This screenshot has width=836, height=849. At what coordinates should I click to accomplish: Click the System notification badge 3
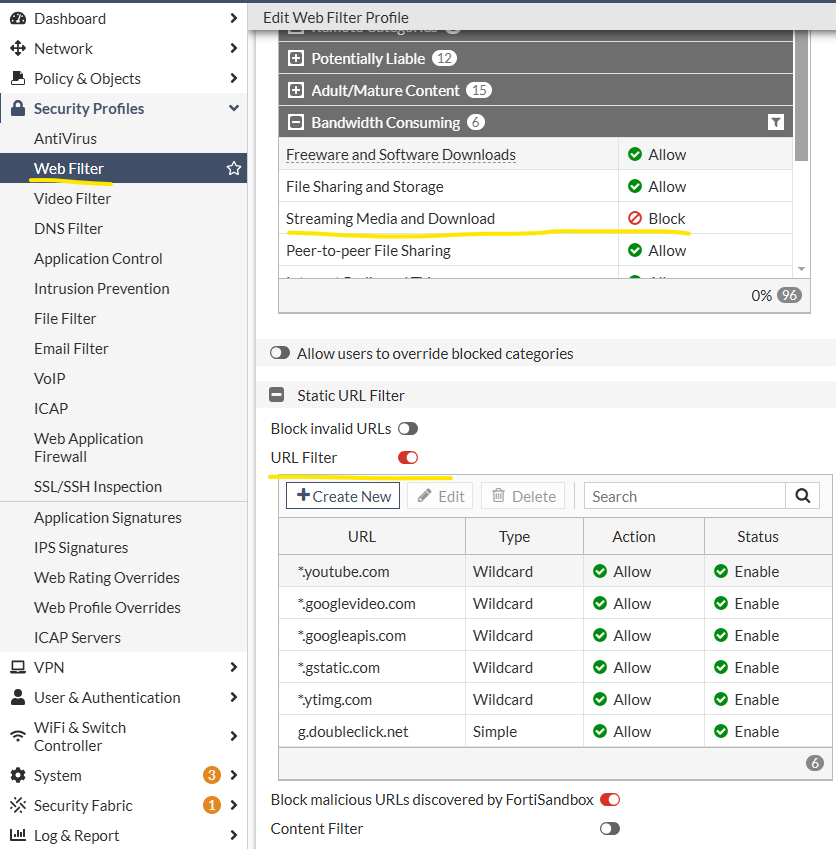tap(212, 775)
